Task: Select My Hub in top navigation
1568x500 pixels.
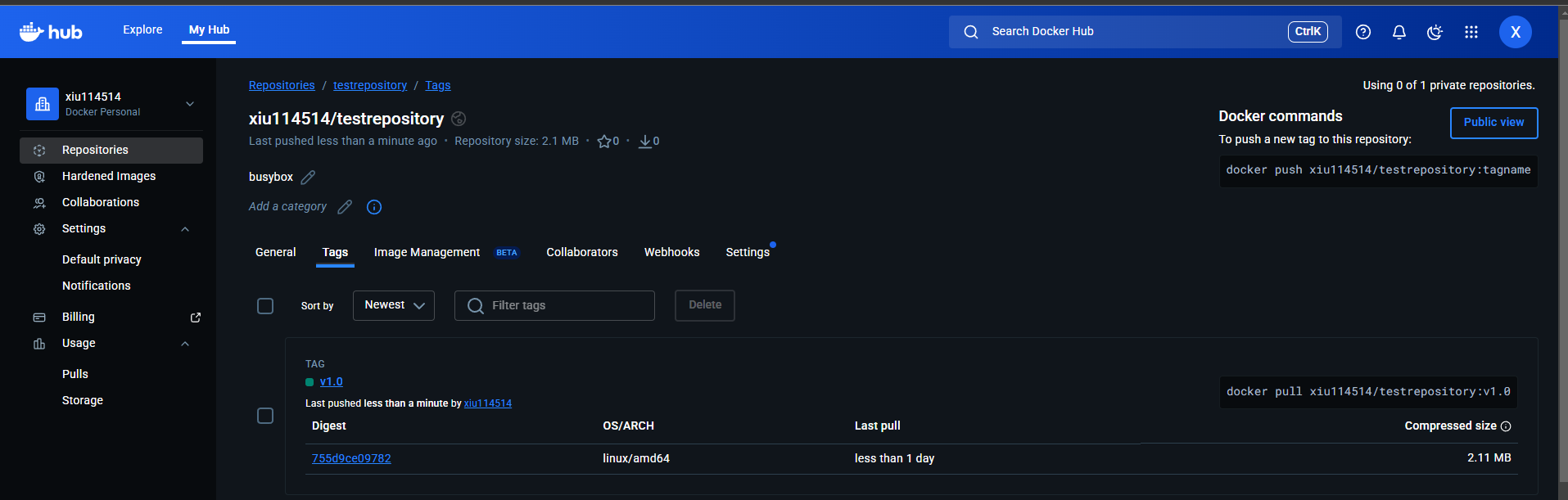Action: pyautogui.click(x=209, y=29)
